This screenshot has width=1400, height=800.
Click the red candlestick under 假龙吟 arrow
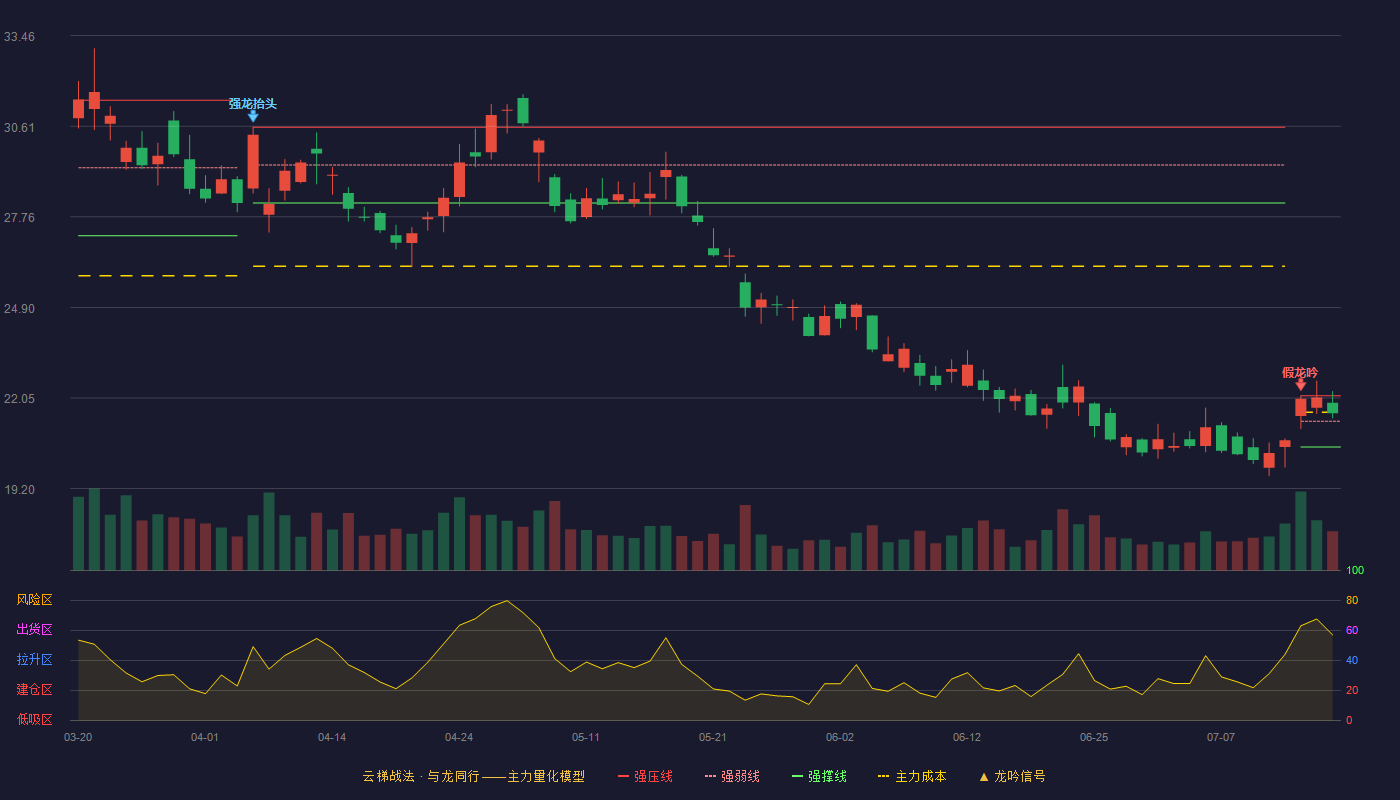pyautogui.click(x=1300, y=407)
